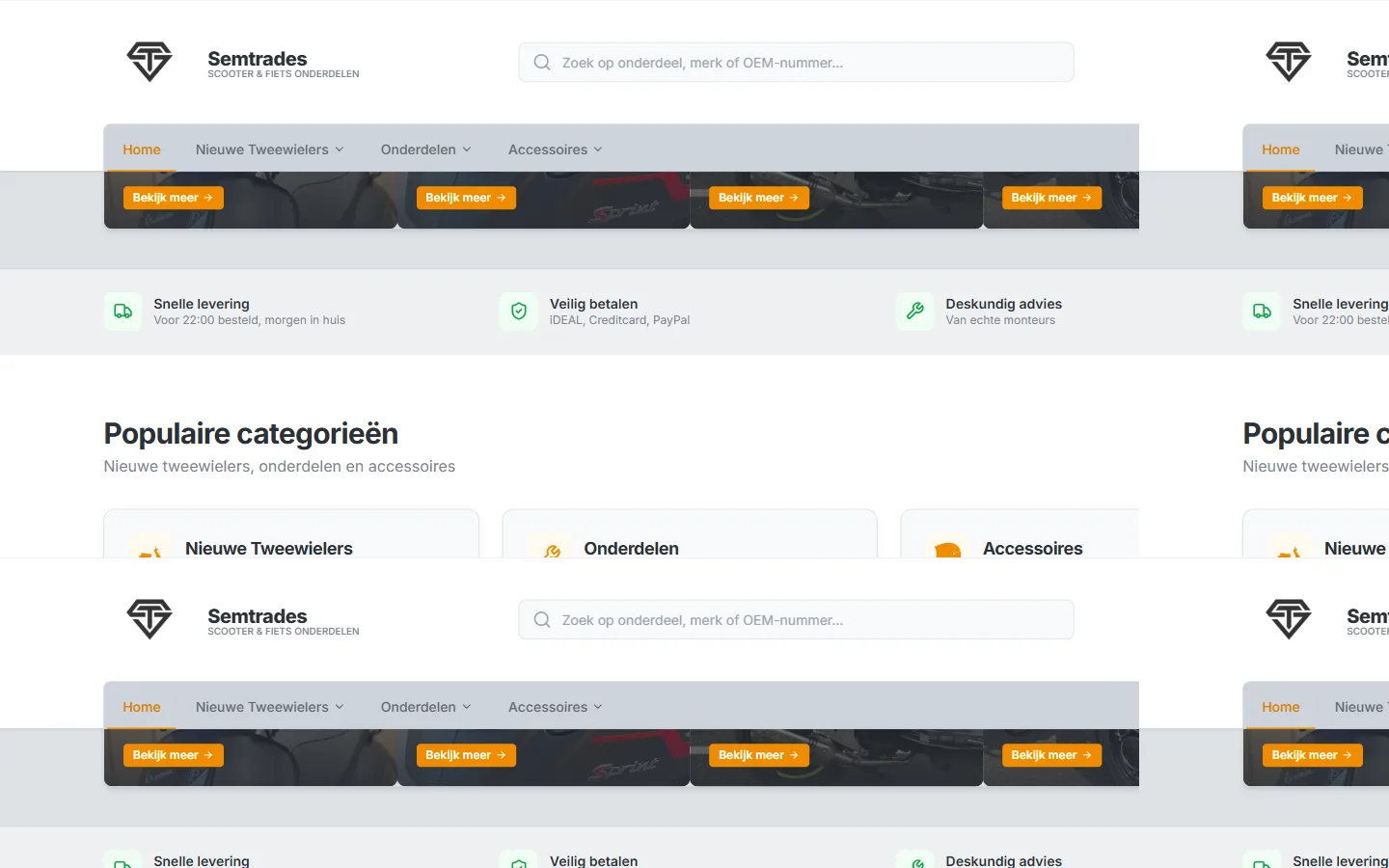1389x868 pixels.
Task: Click the Semtrades logo in upper-right page copy
Action: [1289, 62]
